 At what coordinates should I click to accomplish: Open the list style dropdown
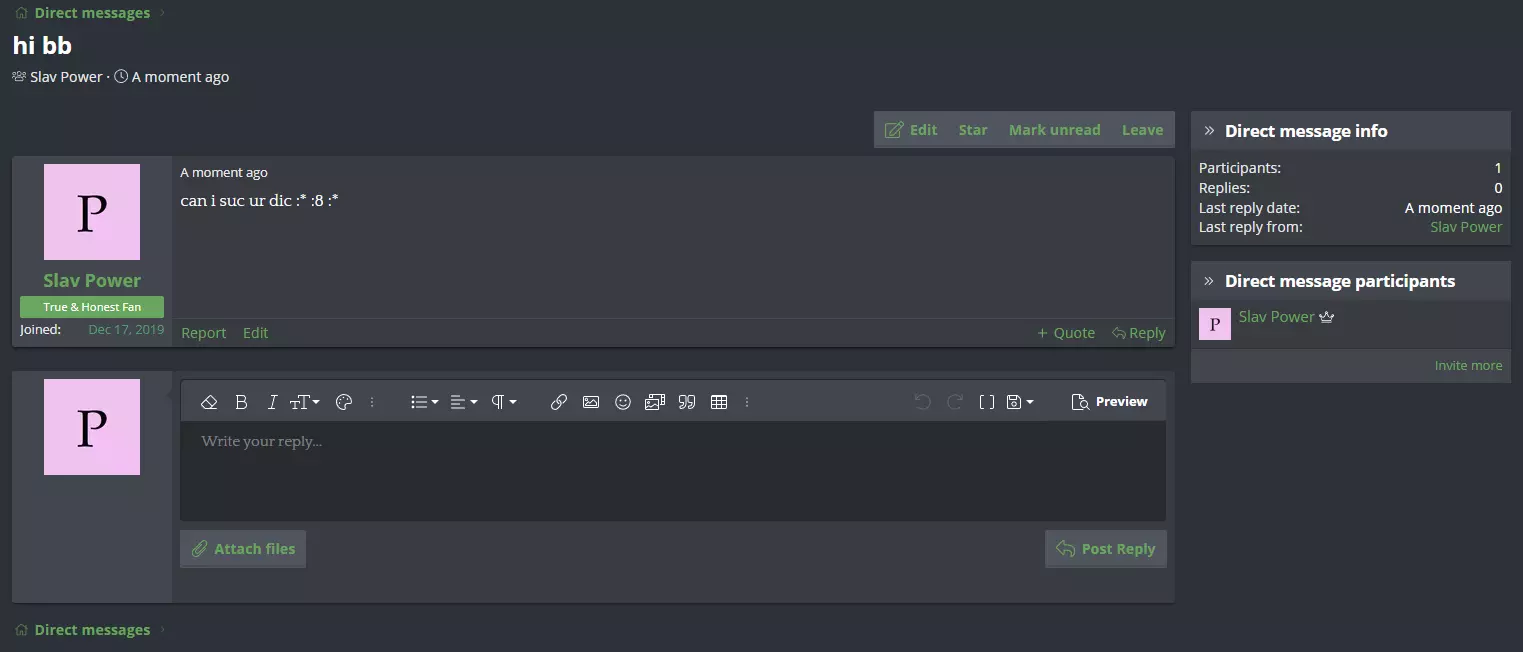425,402
